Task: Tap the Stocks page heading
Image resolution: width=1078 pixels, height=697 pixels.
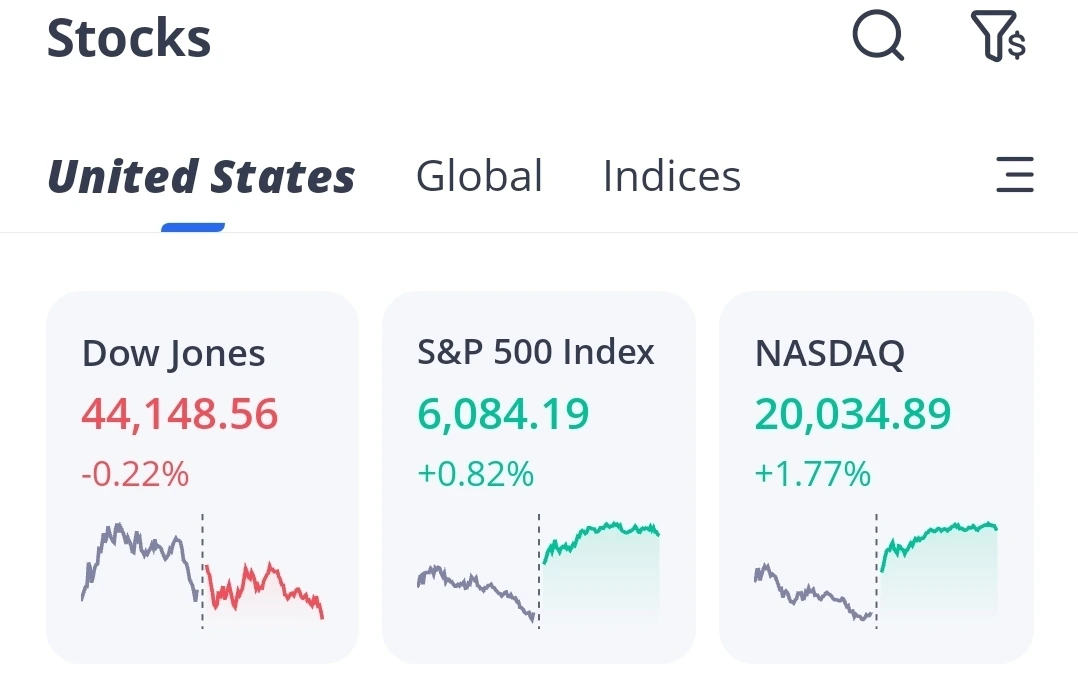Action: tap(129, 39)
